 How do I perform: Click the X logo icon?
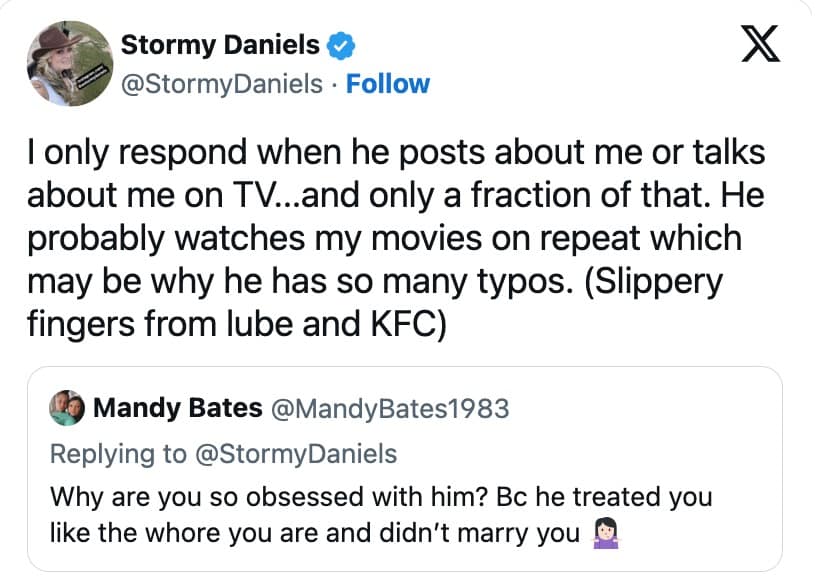(759, 47)
